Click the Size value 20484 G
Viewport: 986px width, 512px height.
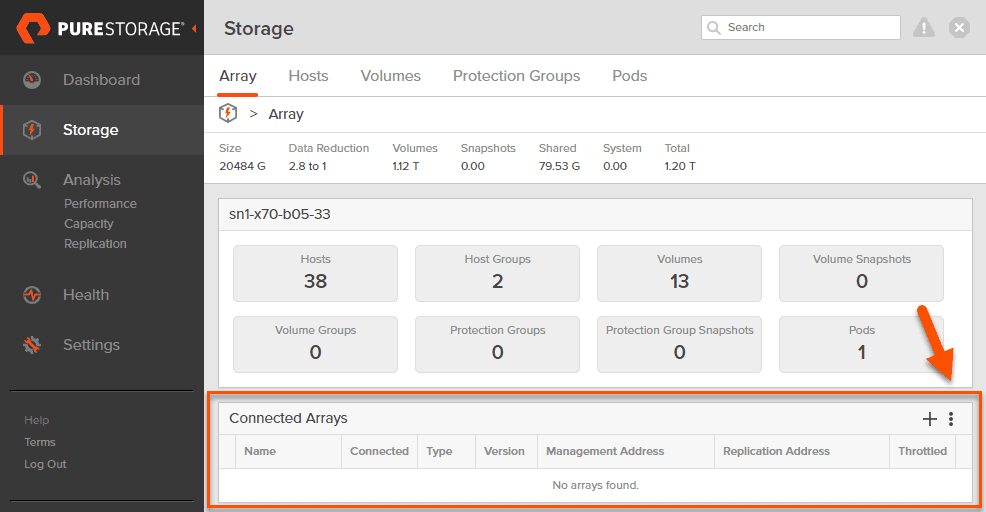point(242,166)
